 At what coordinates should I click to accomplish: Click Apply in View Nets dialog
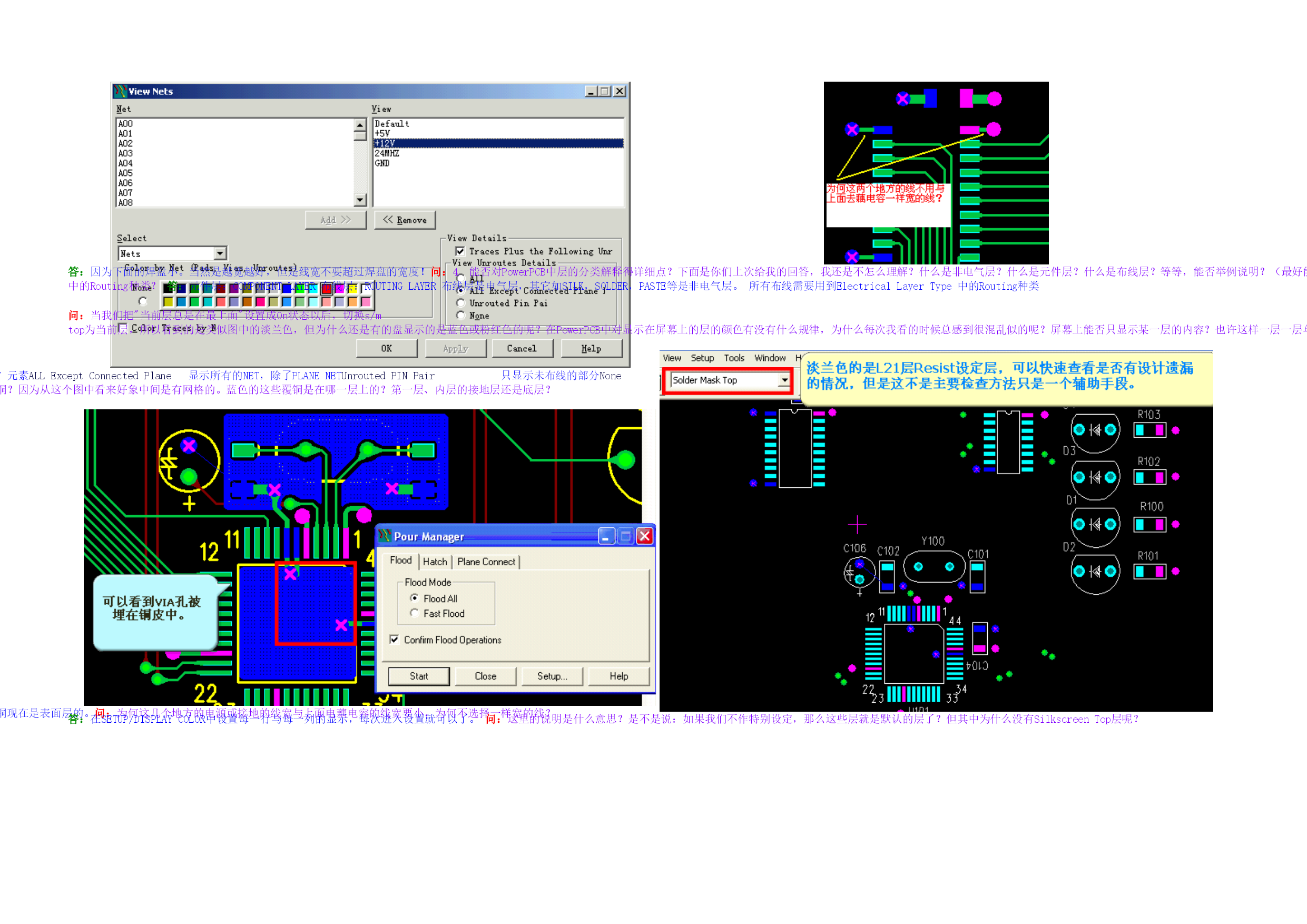click(455, 348)
